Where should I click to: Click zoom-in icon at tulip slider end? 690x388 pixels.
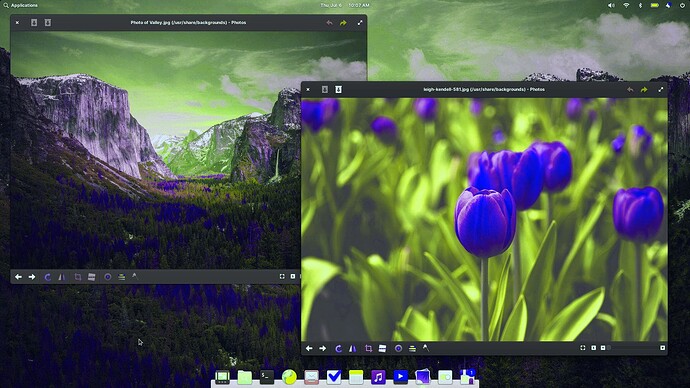[x=662, y=348]
